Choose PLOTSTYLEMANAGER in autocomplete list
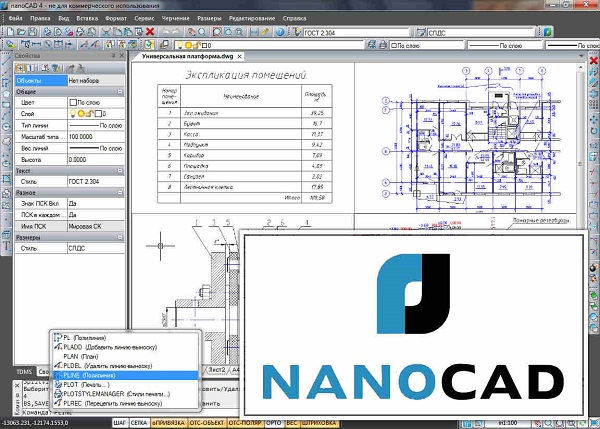The height and width of the screenshot is (429, 600). (126, 394)
